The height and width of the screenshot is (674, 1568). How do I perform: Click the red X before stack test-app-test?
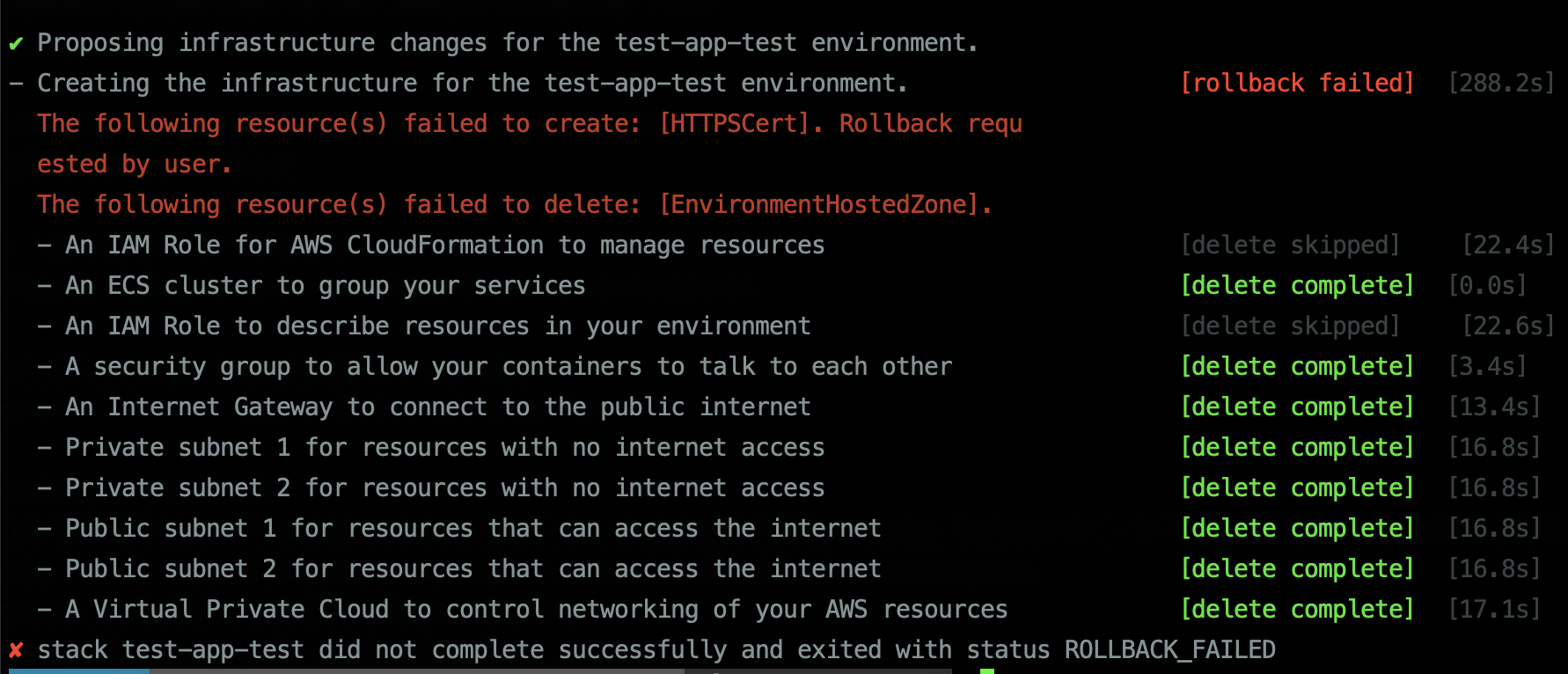tap(16, 651)
